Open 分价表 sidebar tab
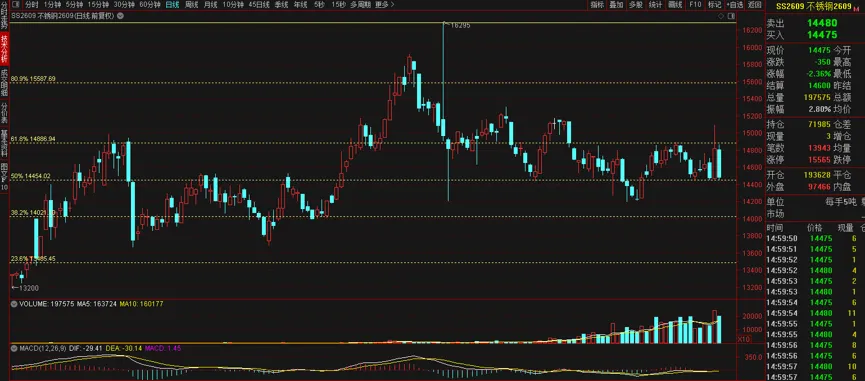 tap(4, 112)
